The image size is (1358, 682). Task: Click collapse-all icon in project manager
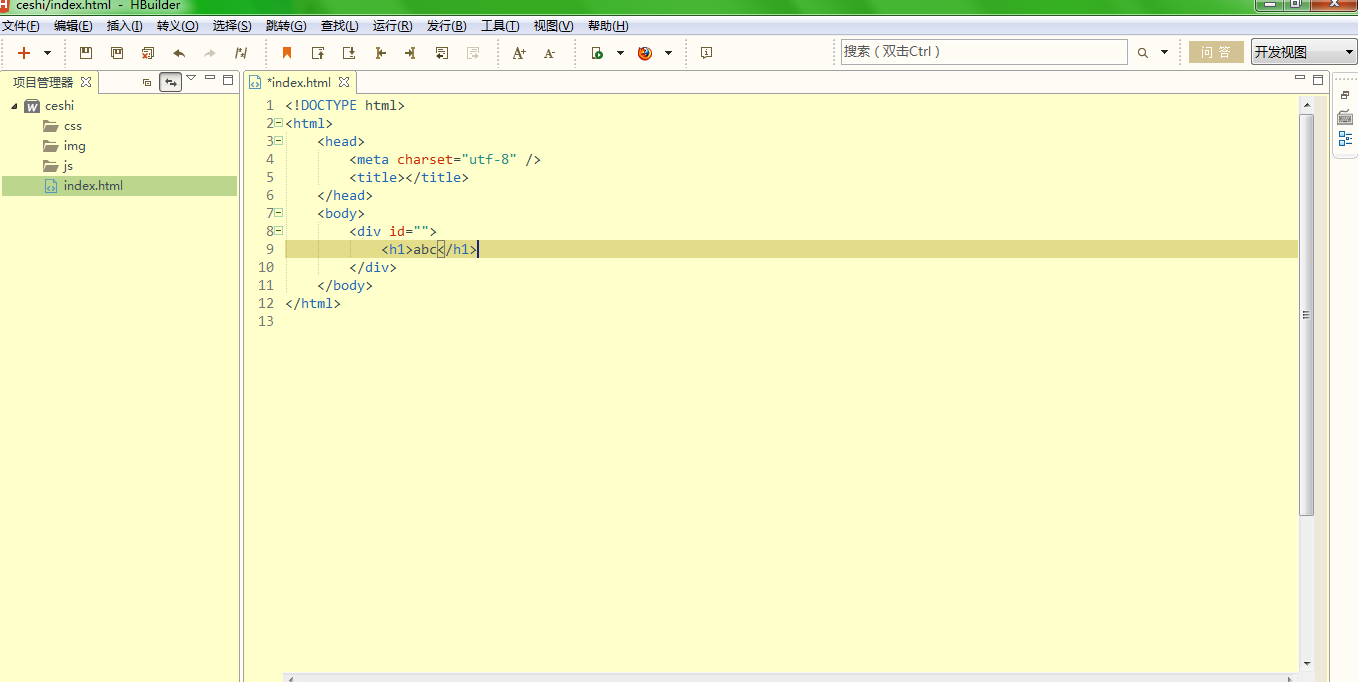(x=147, y=82)
